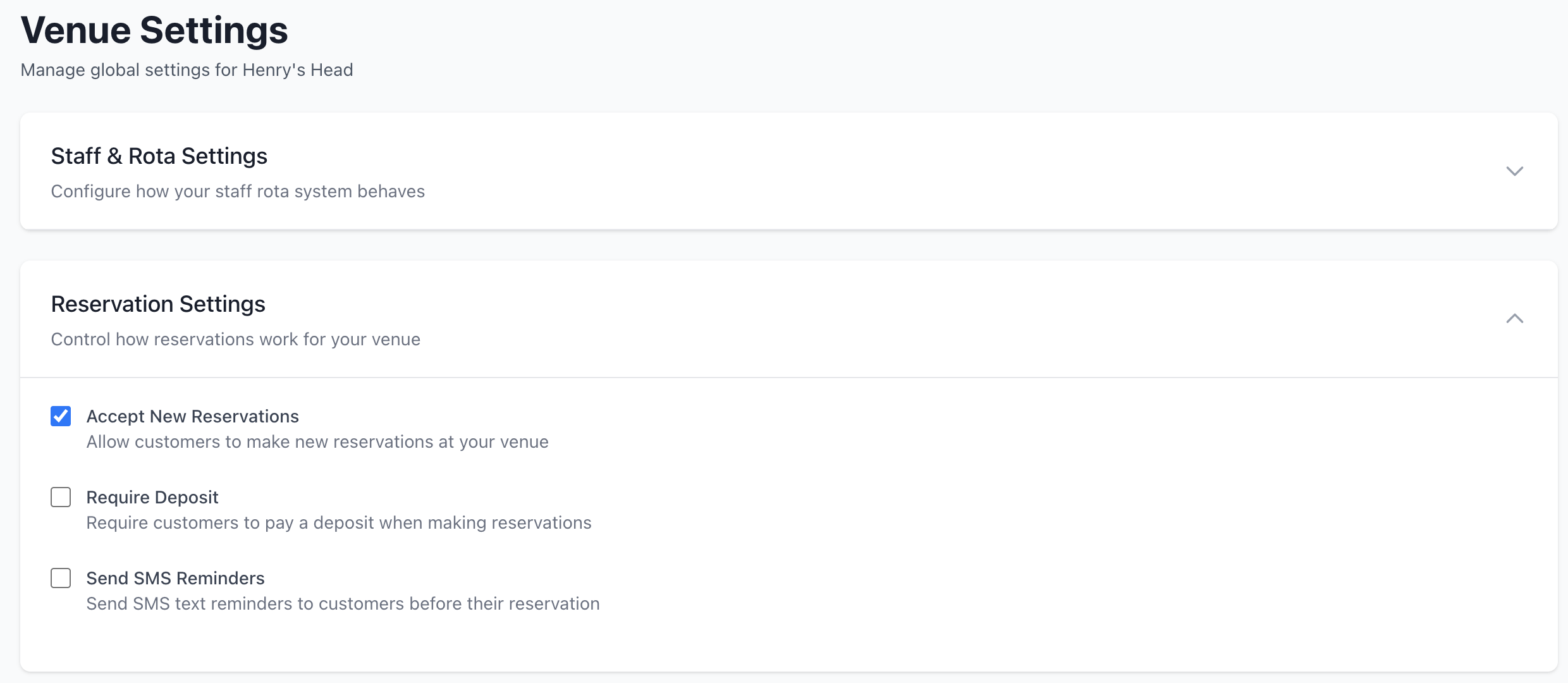This screenshot has height=683, width=1568.
Task: Click the upward chevron icon on Reservation Settings card
Action: click(x=1515, y=319)
